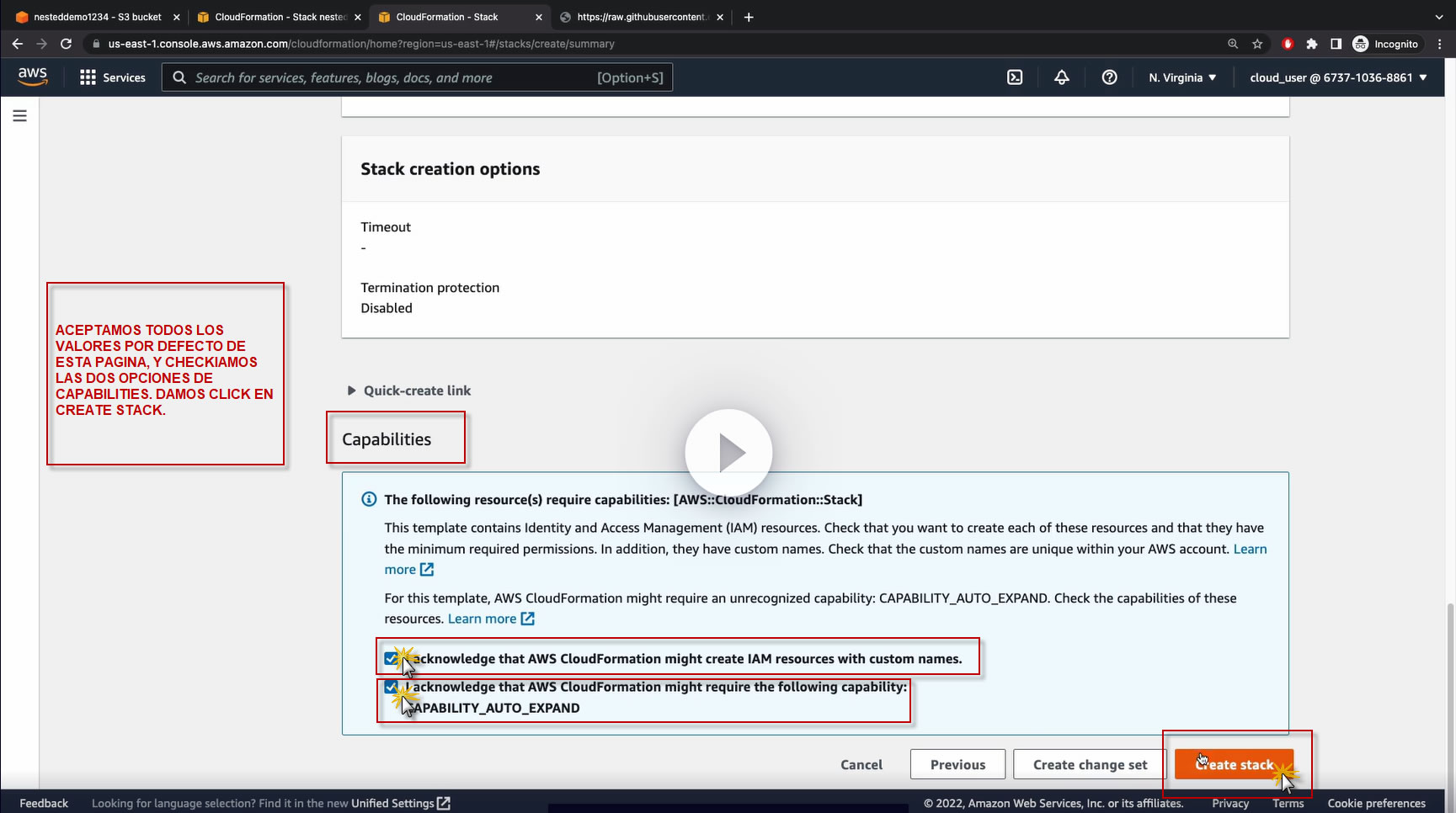Switch to nesteddemo1234 S3 bucket tab

(x=97, y=17)
